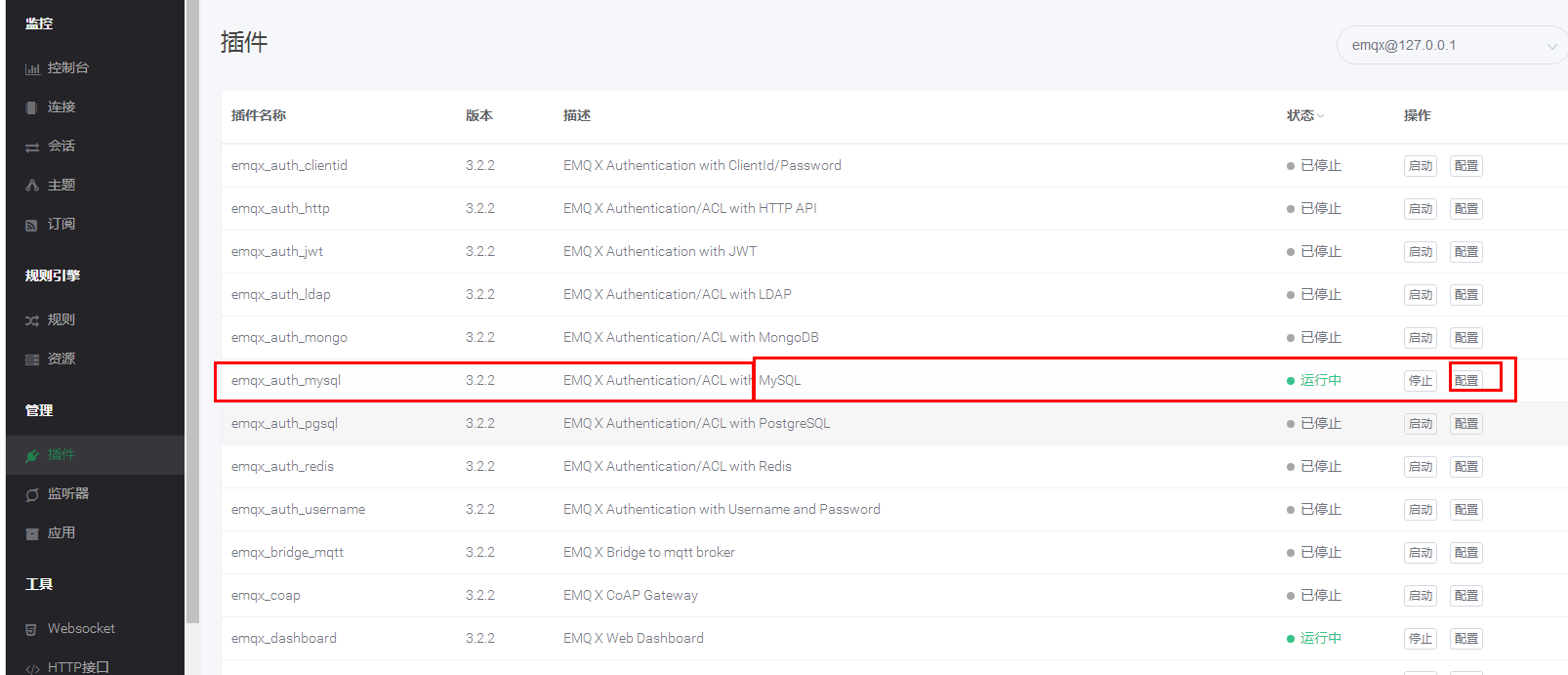Click the Websocket icon in sidebar
Image resolution: width=1568 pixels, height=675 pixels.
pos(31,629)
